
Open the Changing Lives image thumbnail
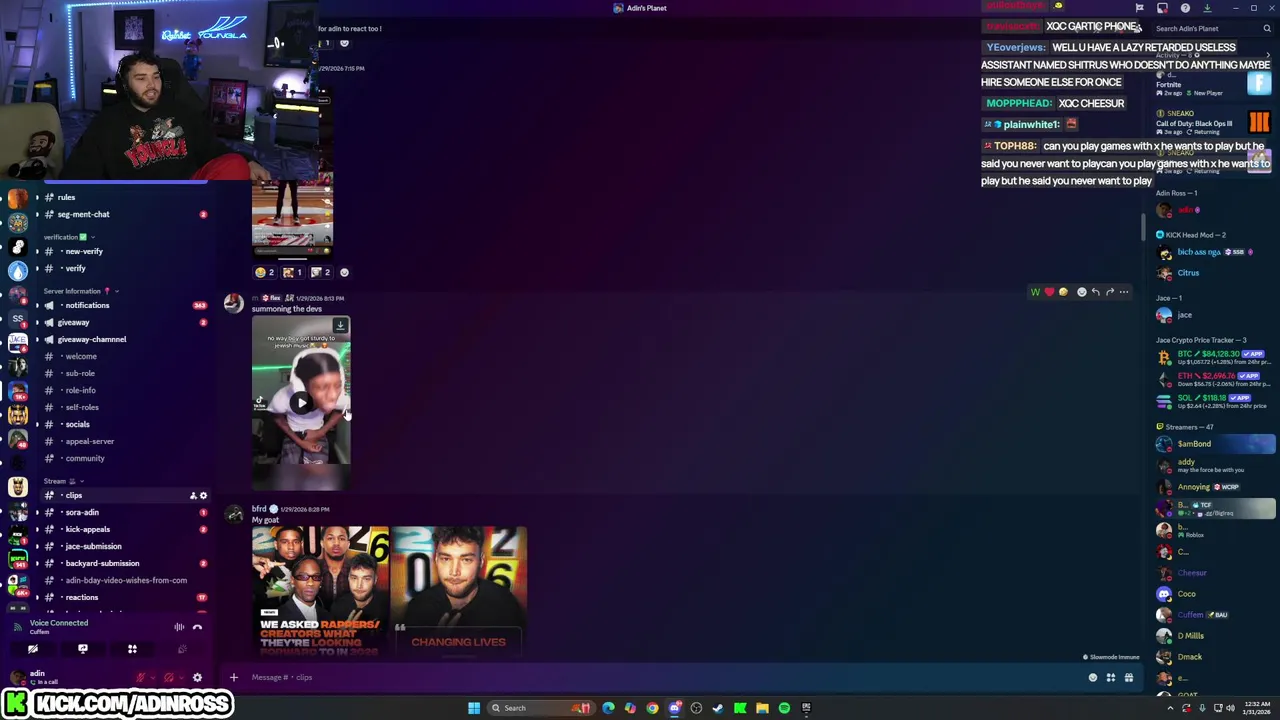pyautogui.click(x=459, y=590)
